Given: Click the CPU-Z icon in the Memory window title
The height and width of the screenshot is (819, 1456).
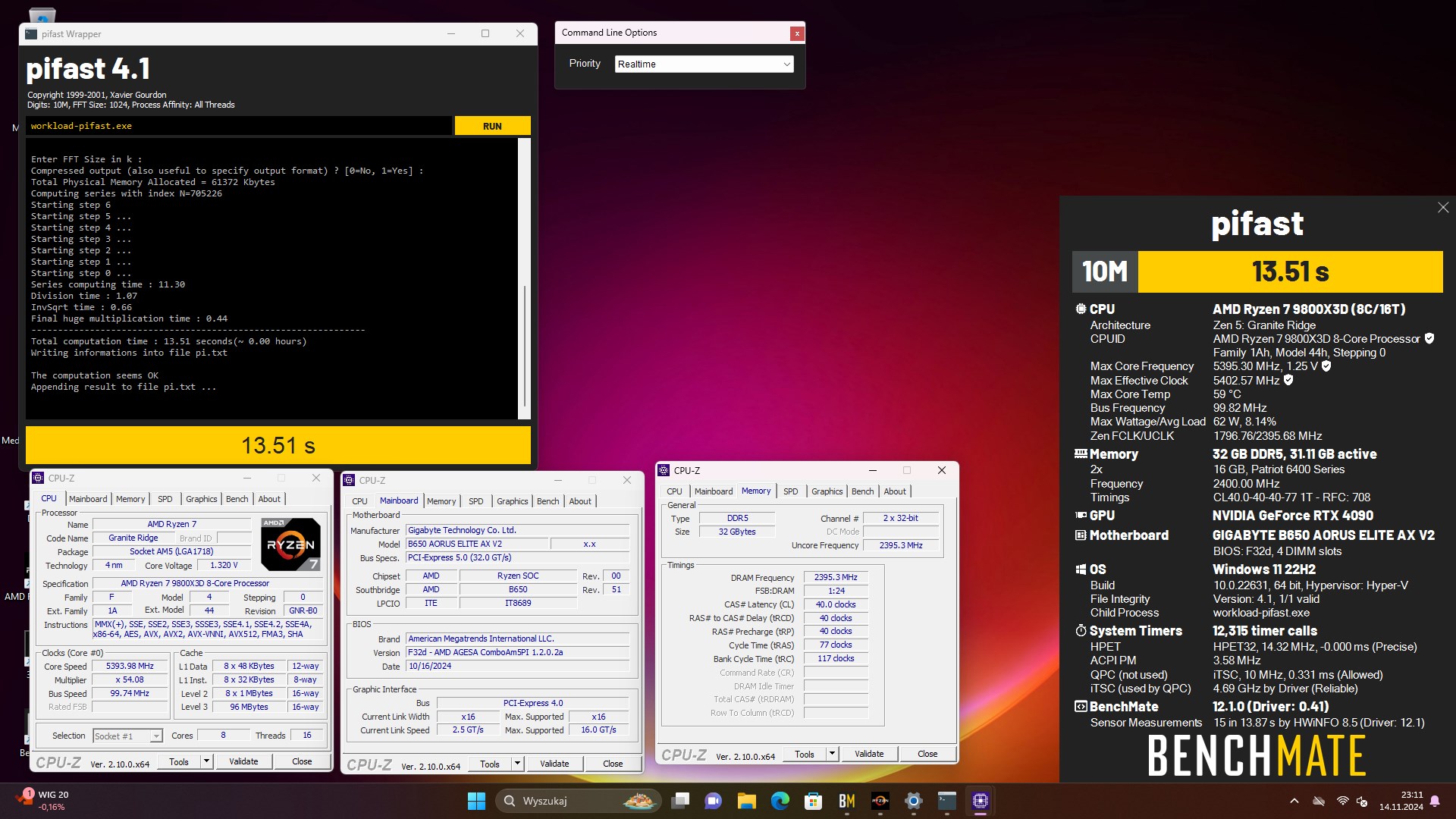Looking at the screenshot, I should click(664, 471).
